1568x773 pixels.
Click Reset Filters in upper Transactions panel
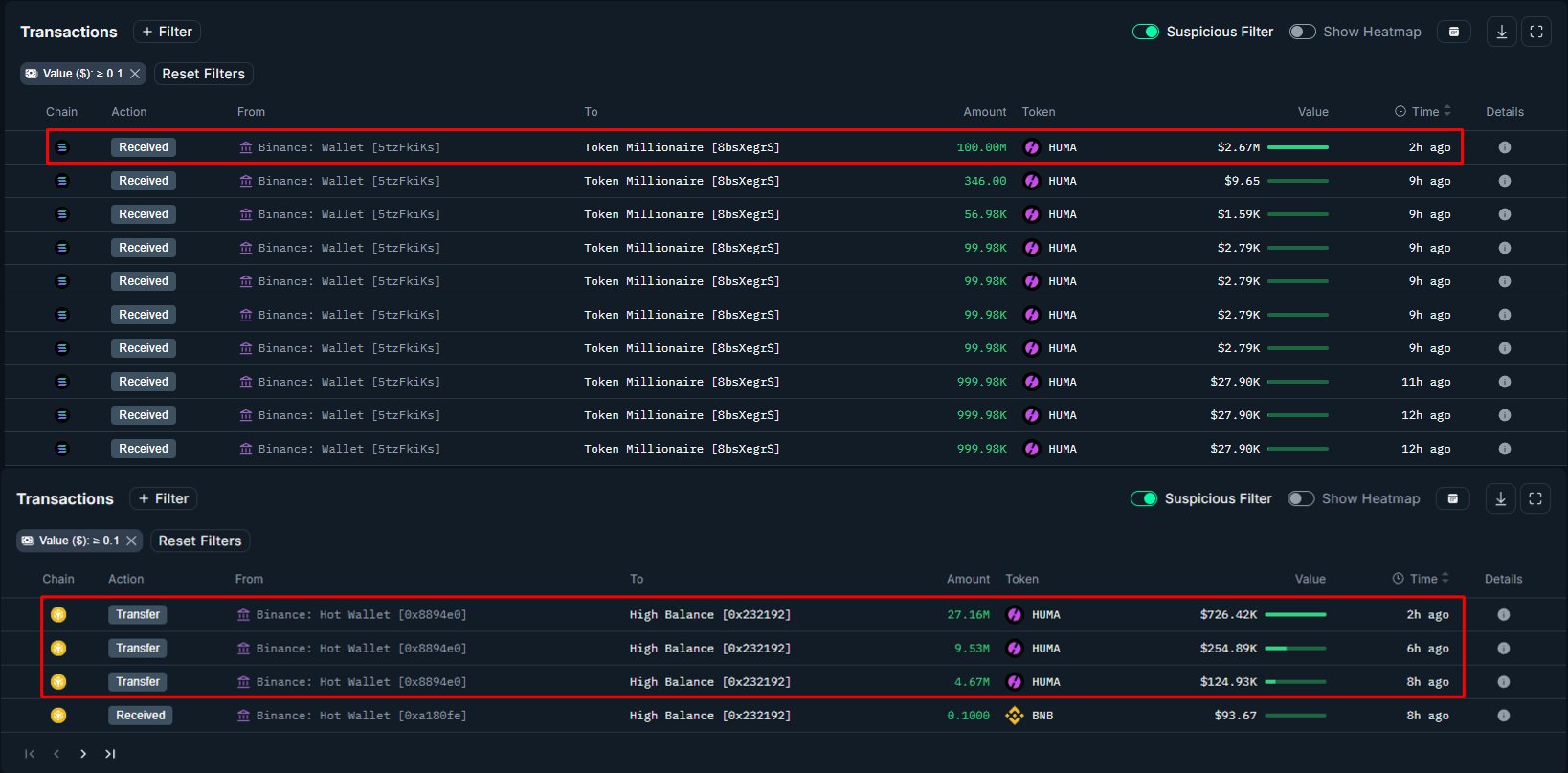(203, 74)
